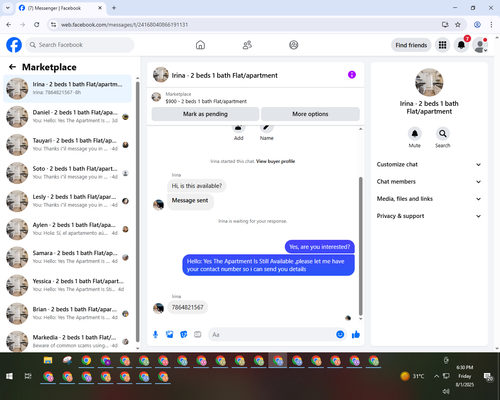Click the GIF icon in composer
Viewport: 500px width, 400px height.
(198, 334)
